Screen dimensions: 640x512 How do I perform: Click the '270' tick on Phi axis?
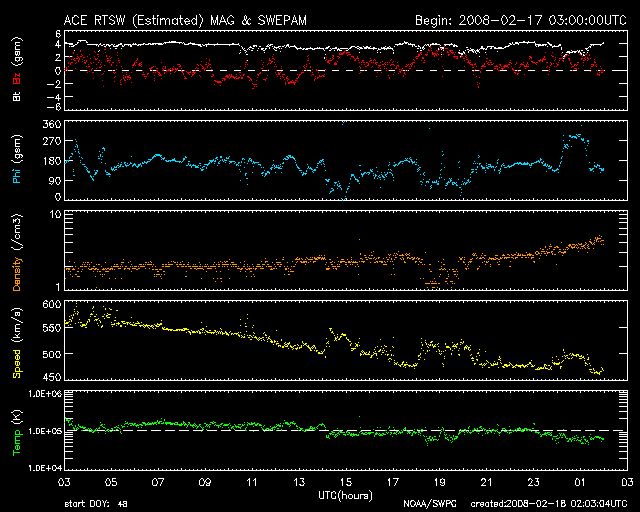click(x=51, y=141)
